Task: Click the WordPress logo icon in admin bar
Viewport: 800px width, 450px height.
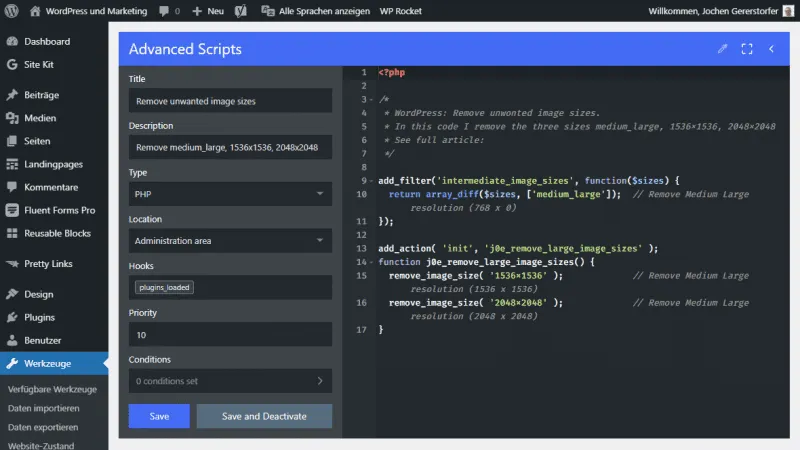Action: pos(11,11)
